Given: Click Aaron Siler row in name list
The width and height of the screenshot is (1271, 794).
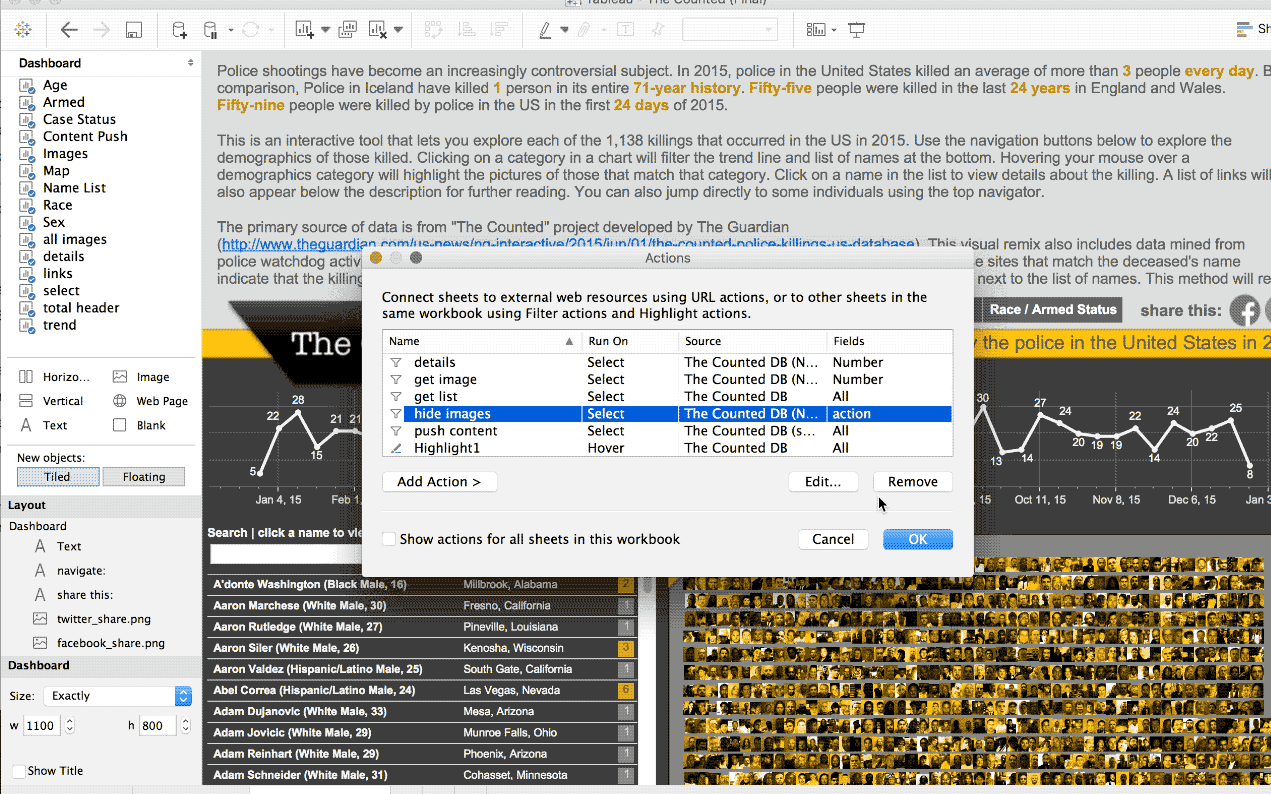Looking at the screenshot, I should [x=421, y=648].
